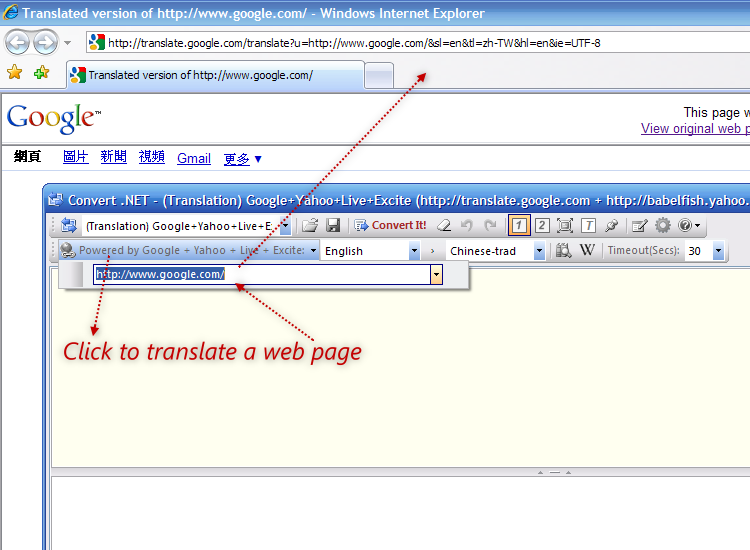Expand the Chinese-trad target language dropdown
Viewport: 750px width, 550px height.
[x=539, y=251]
